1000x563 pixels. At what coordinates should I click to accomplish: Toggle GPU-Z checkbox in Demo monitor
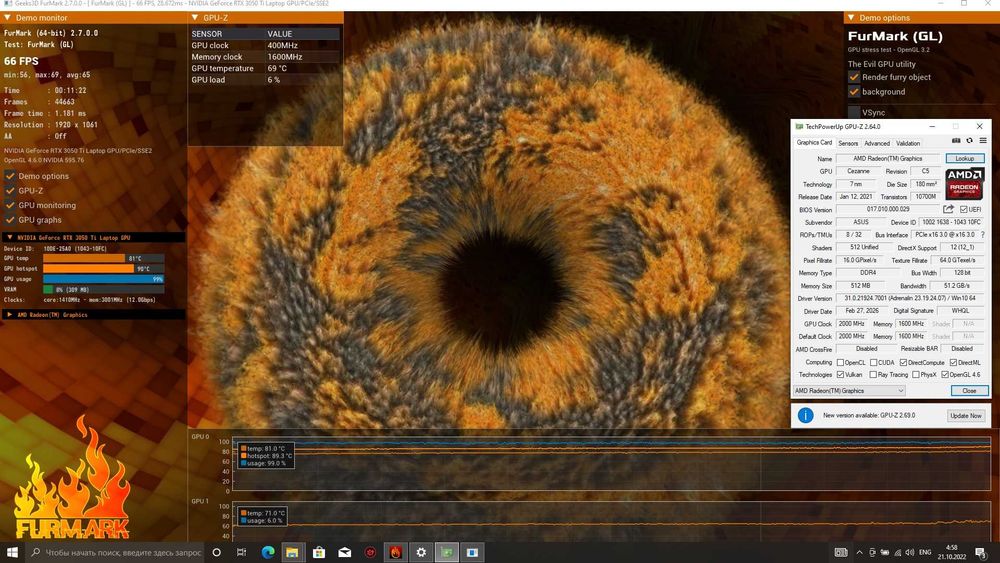tap(10, 191)
